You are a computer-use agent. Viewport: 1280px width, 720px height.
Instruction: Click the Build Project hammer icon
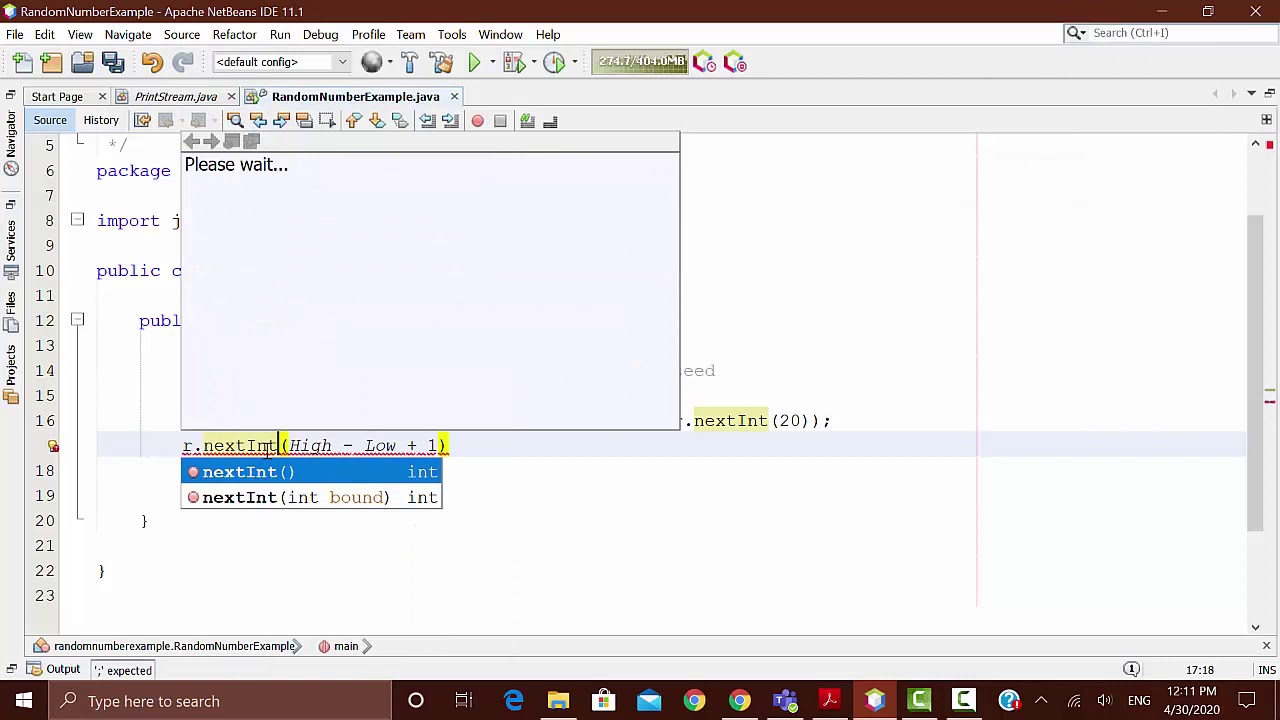(x=409, y=62)
